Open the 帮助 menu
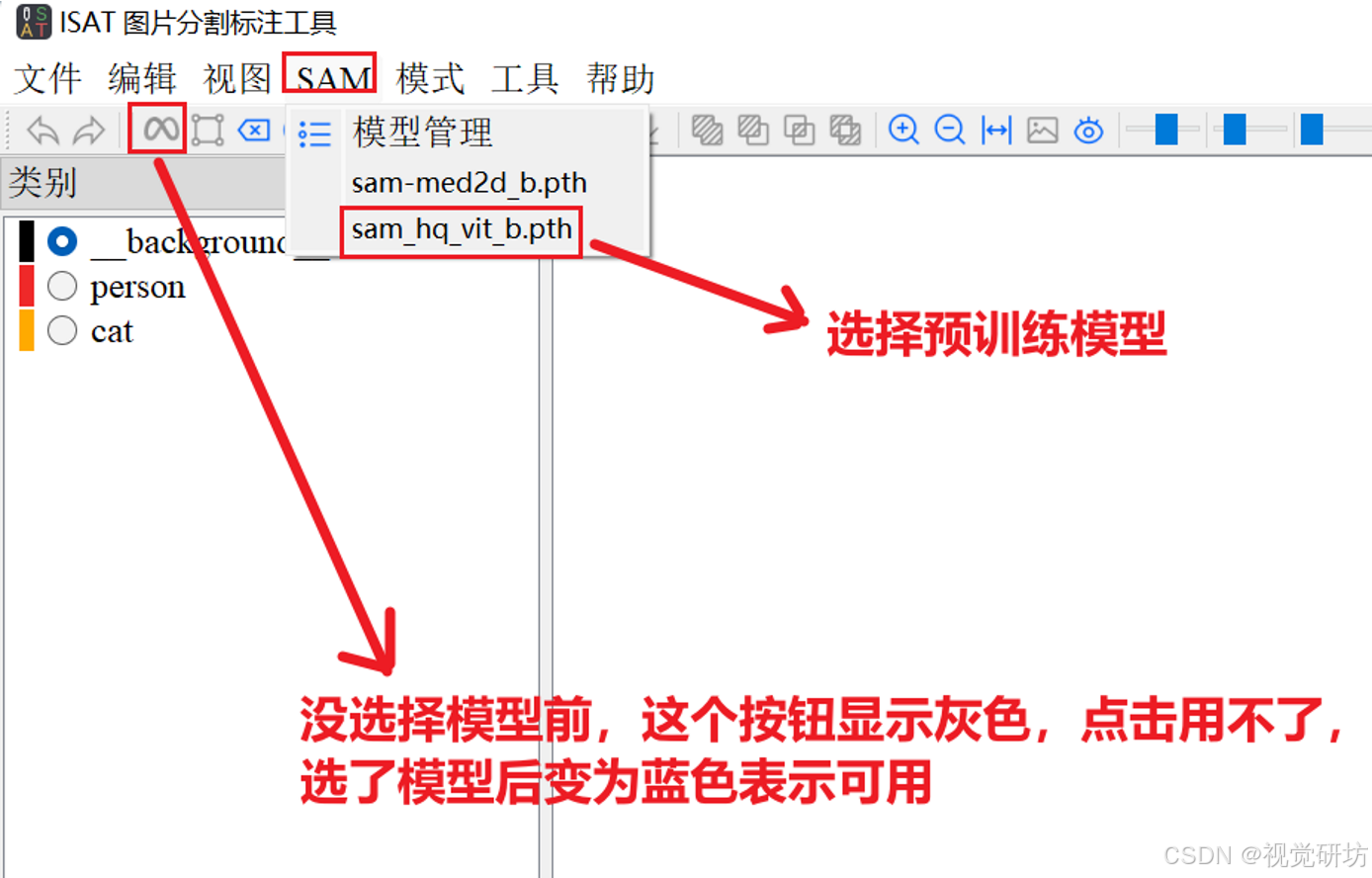This screenshot has width=1372, height=878. click(620, 78)
